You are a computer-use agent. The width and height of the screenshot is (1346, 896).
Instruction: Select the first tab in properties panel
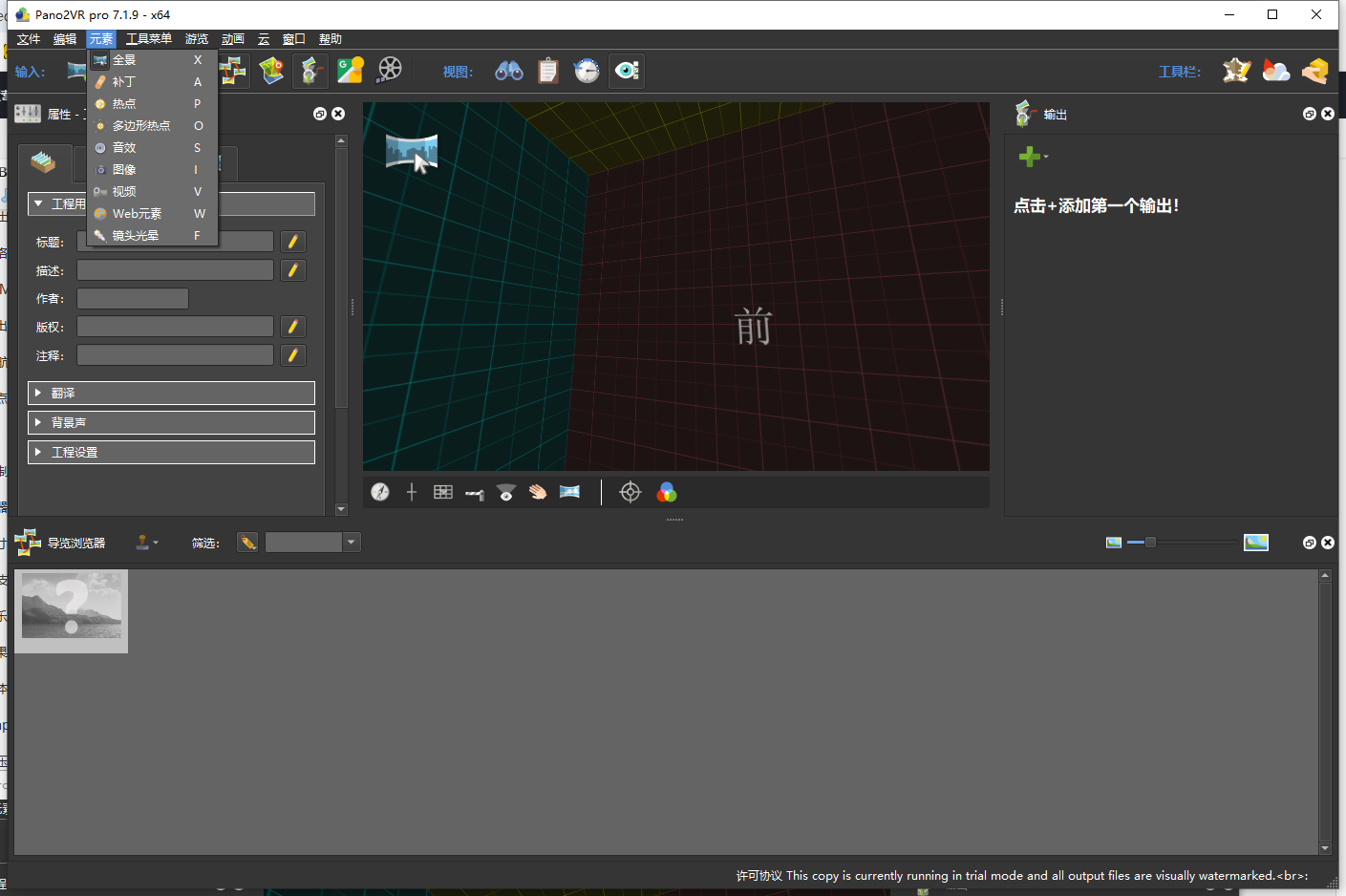coord(44,163)
